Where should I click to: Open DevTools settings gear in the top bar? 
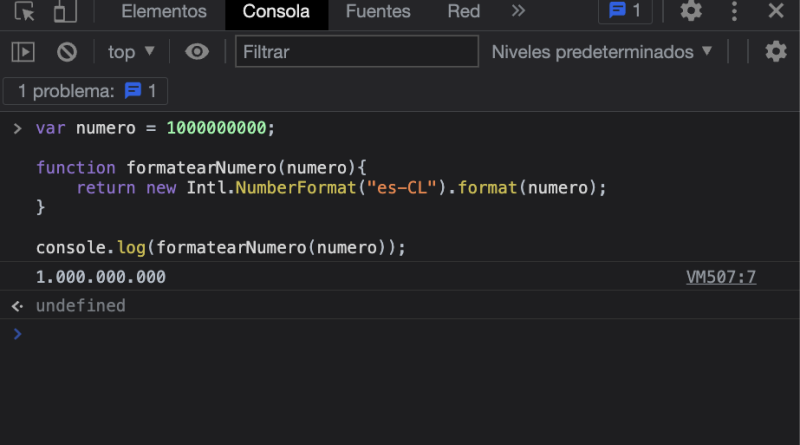[691, 11]
